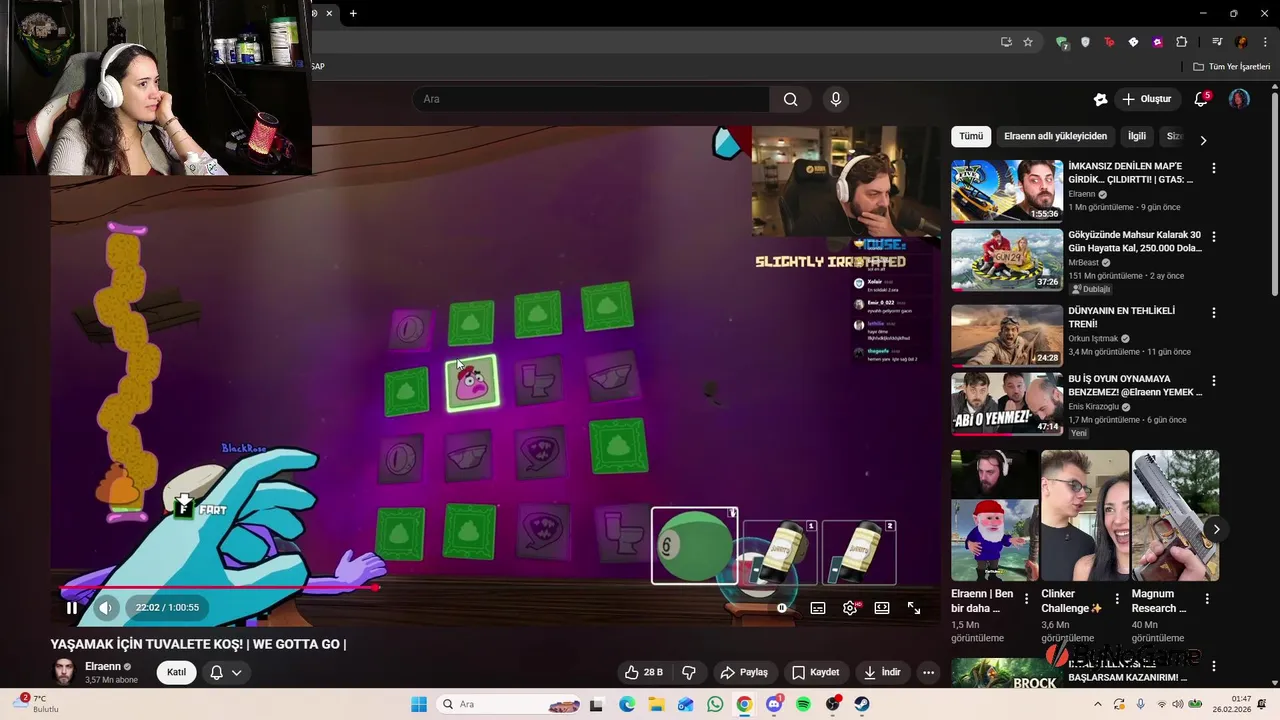This screenshot has height=720, width=1280.
Task: Bookmark this page with the star icon
Action: click(1027, 42)
